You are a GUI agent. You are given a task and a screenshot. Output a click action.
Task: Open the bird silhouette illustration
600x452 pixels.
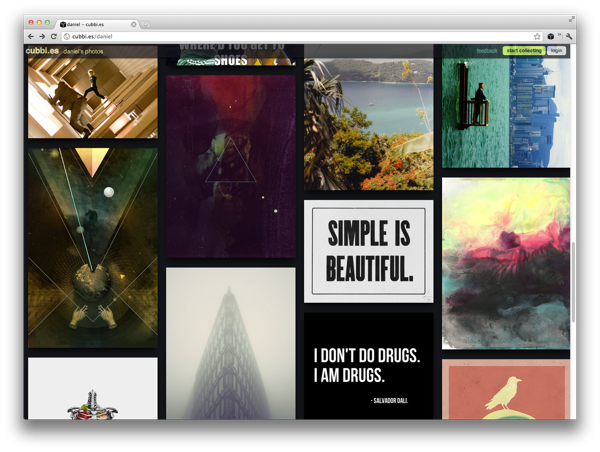pos(505,389)
